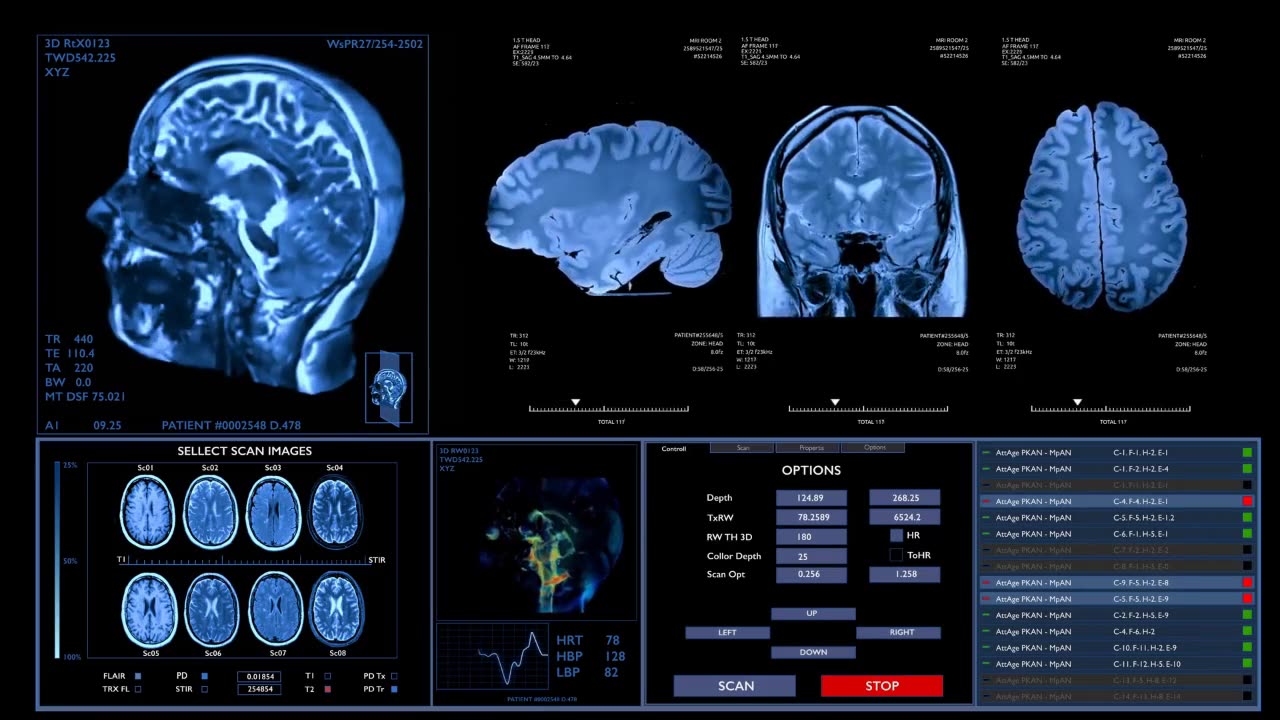
Task: Click the TxRW field showing 78.2589
Action: [x=811, y=517]
